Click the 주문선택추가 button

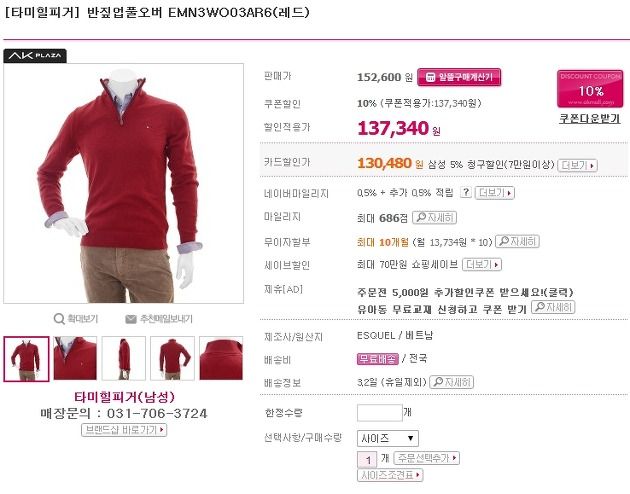point(427,458)
